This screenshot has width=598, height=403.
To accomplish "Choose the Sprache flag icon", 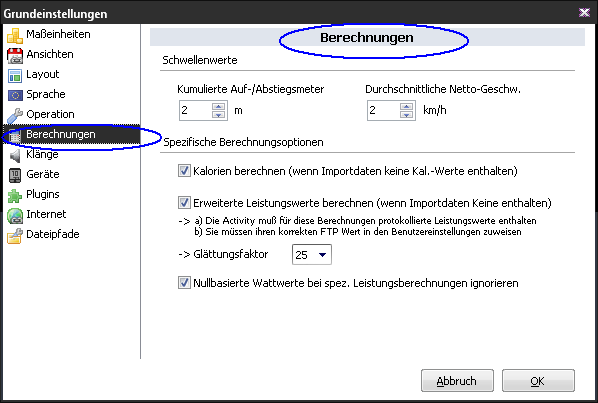I will pyautogui.click(x=15, y=95).
